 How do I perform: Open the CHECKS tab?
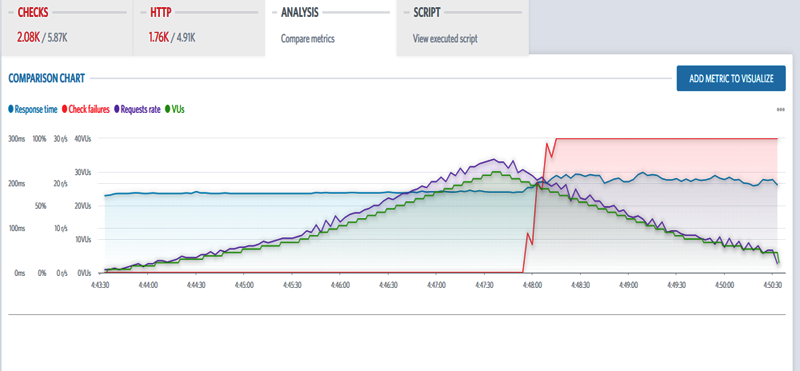coord(66,27)
